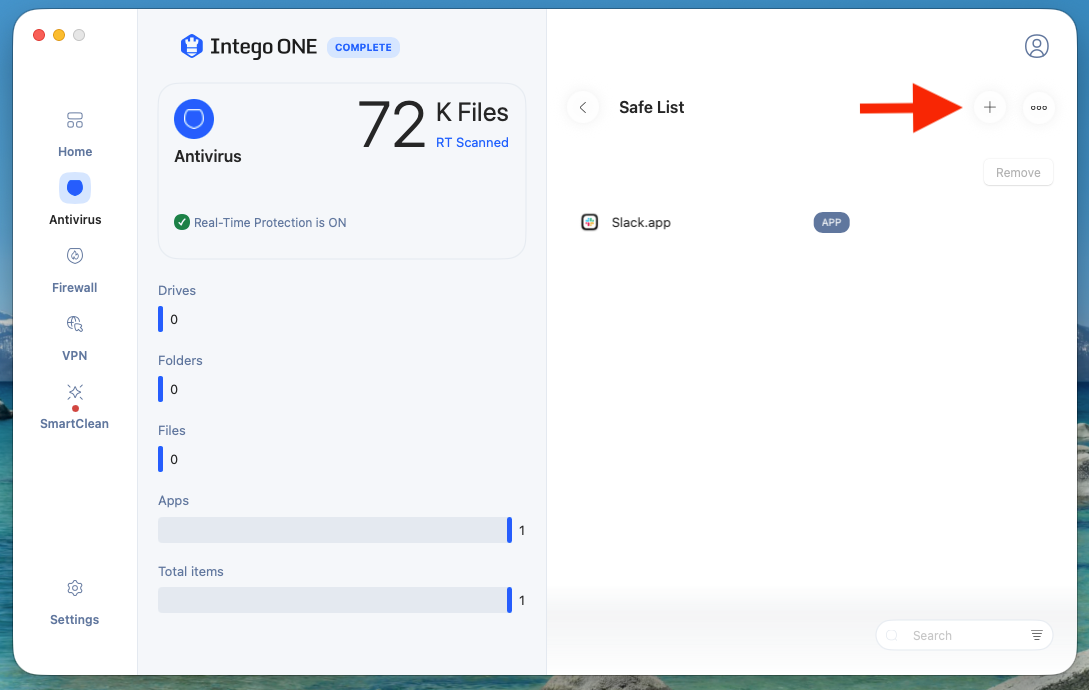Click the Antivirus card title
This screenshot has width=1089, height=690.
[x=208, y=156]
